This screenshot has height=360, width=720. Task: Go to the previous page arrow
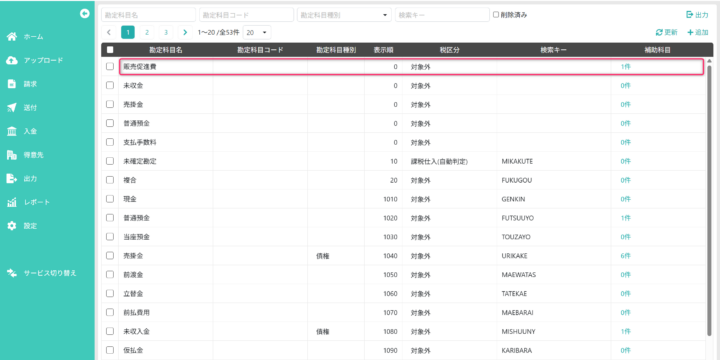point(109,32)
